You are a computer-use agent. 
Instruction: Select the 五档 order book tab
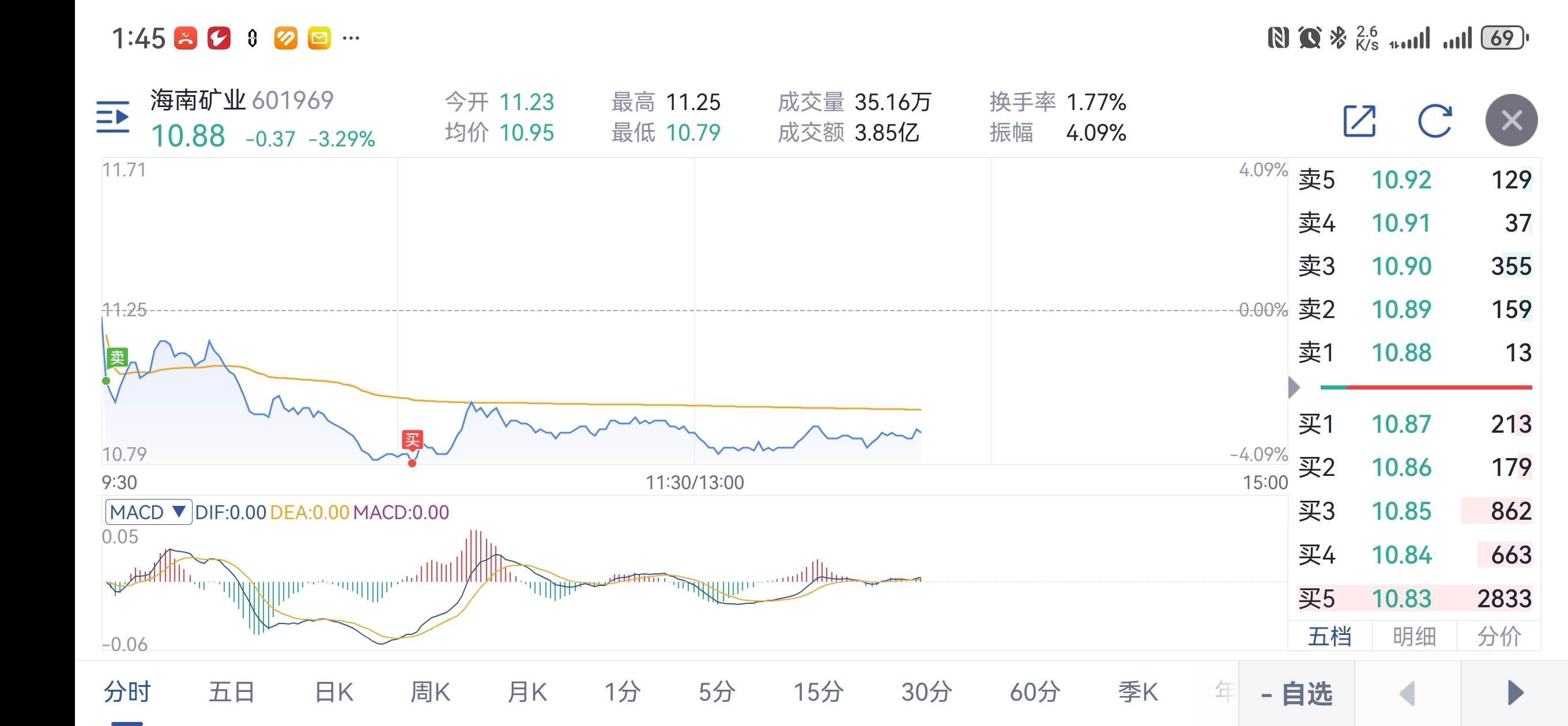point(1329,636)
